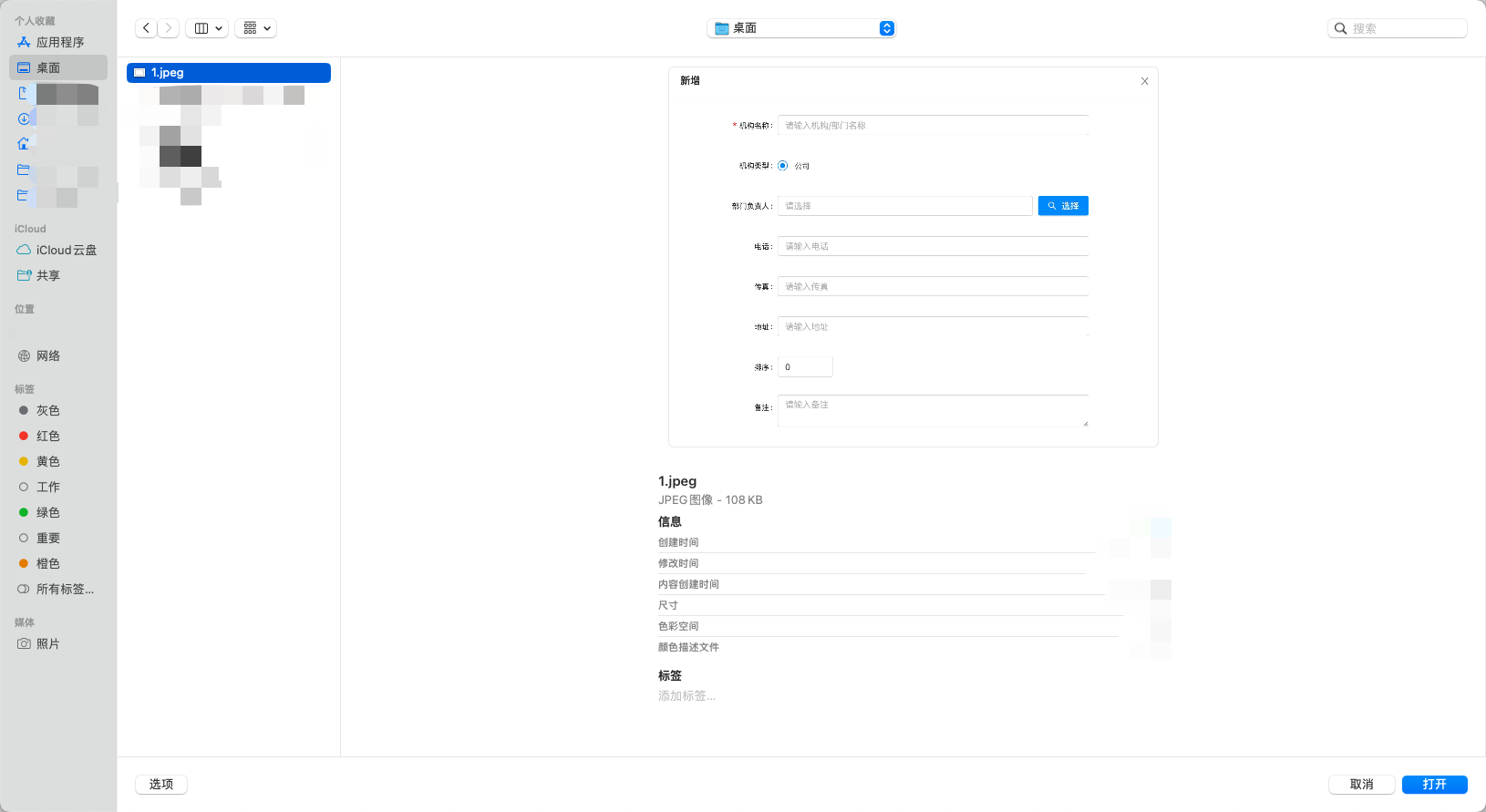Screen dimensions: 1486x812
Task: Select the 灰色 tag
Action: click(58, 410)
